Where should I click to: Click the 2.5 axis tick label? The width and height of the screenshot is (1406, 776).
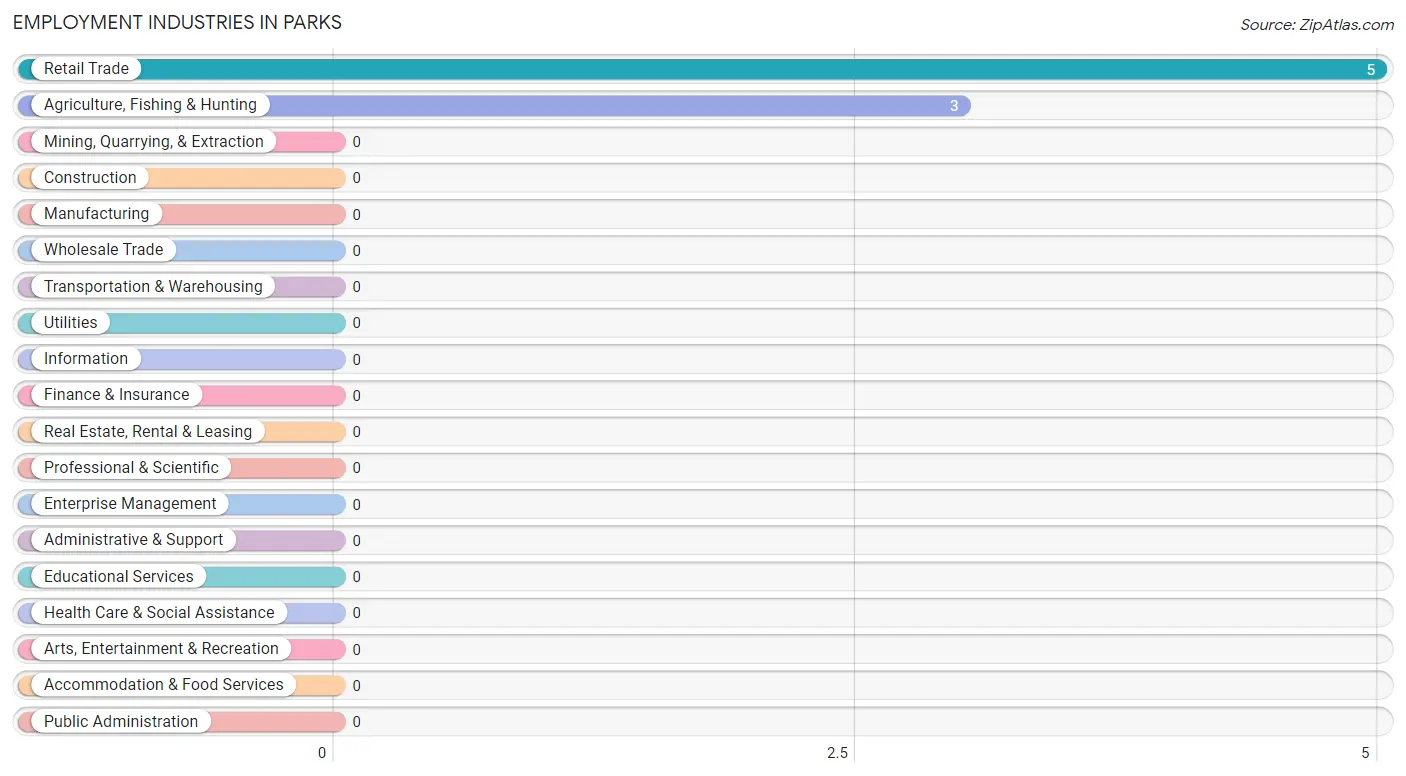(x=838, y=753)
